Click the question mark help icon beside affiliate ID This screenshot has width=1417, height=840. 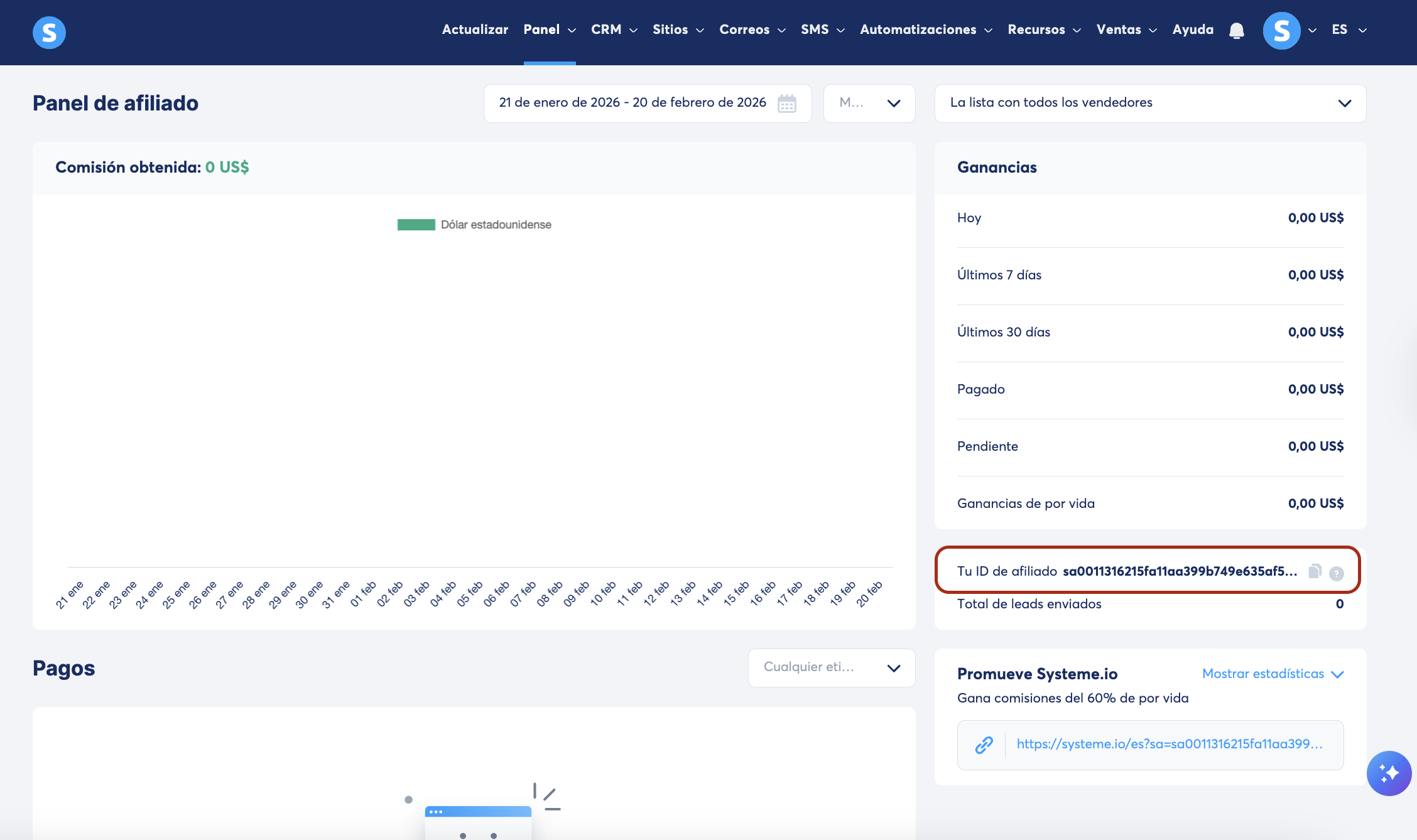click(1336, 573)
